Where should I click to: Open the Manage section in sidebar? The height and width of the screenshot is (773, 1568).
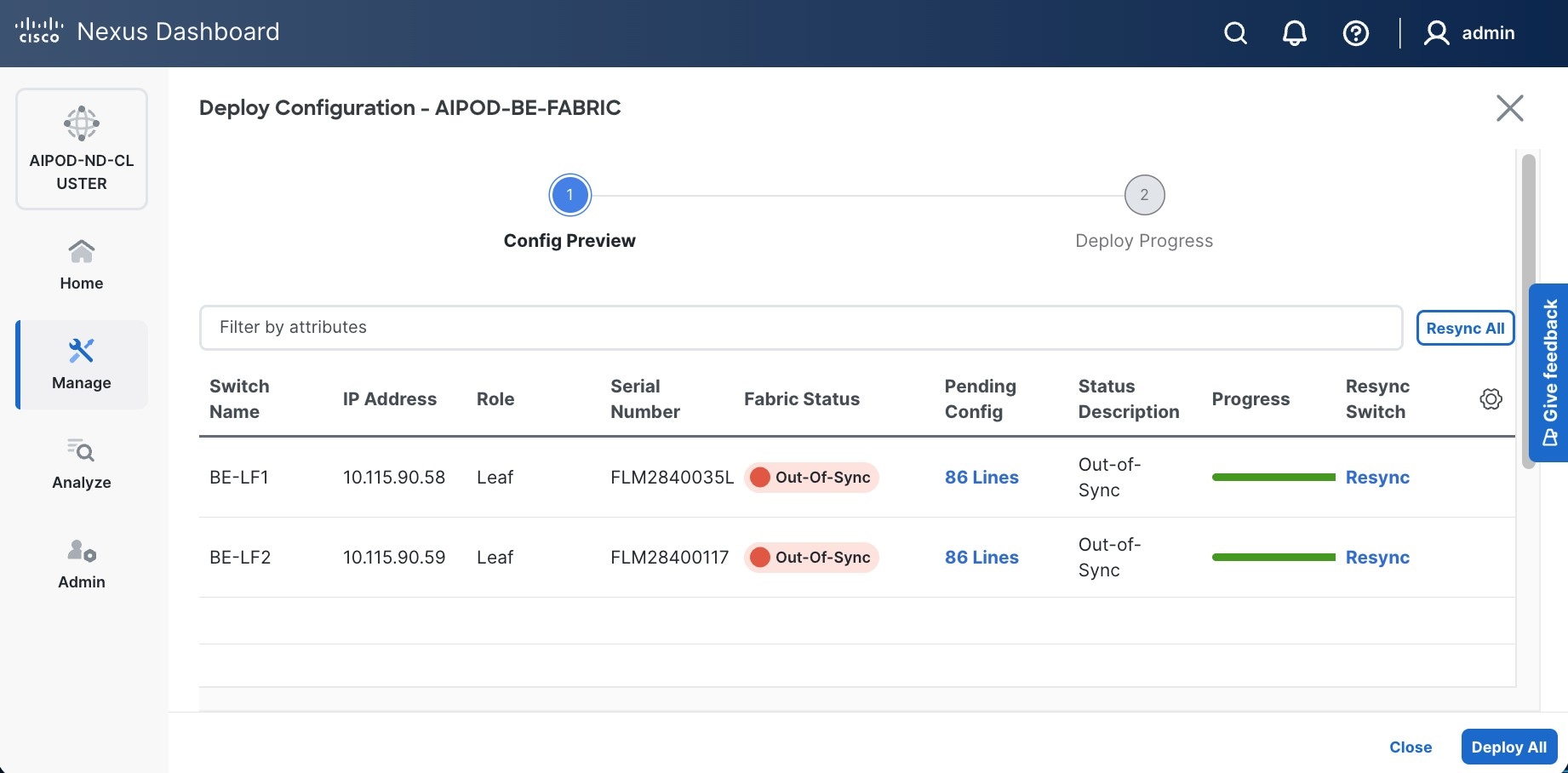pyautogui.click(x=82, y=364)
